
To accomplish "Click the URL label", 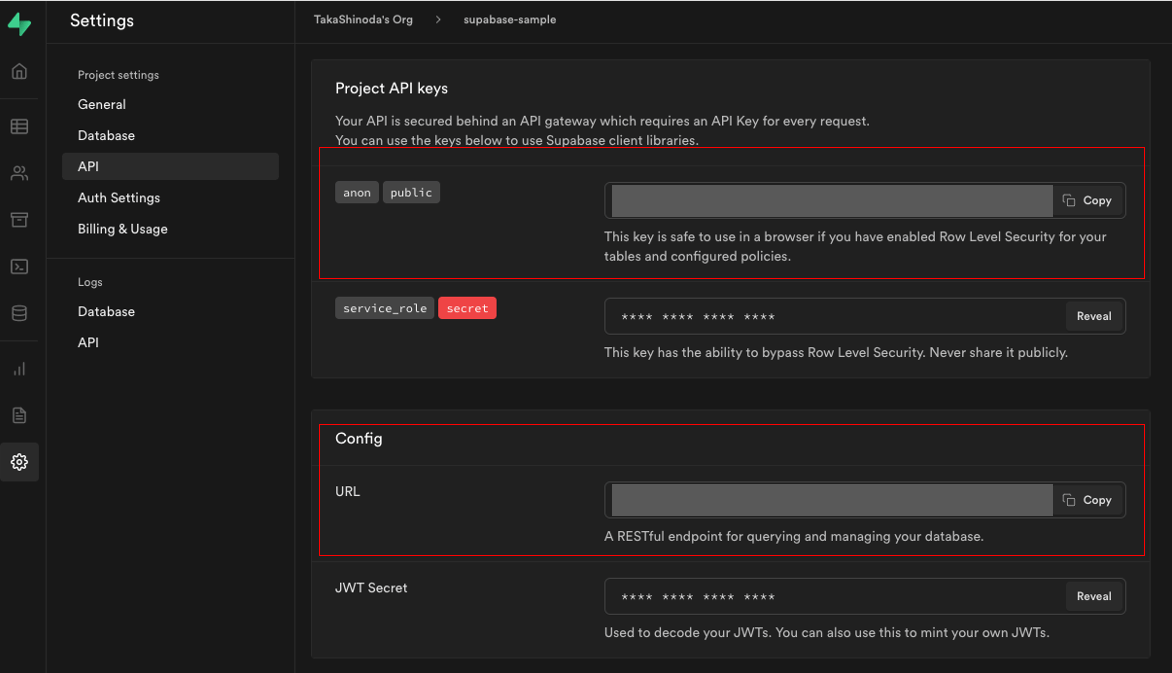I will [x=348, y=491].
